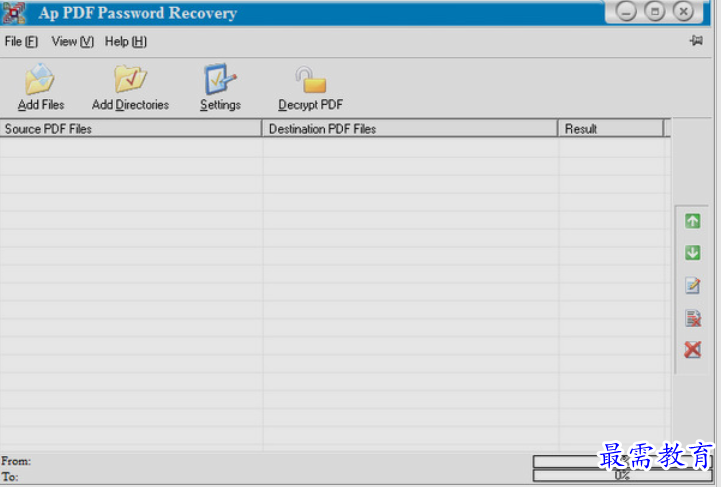Image resolution: width=721 pixels, height=487 pixels.
Task: Open the File menu
Action: coord(21,41)
